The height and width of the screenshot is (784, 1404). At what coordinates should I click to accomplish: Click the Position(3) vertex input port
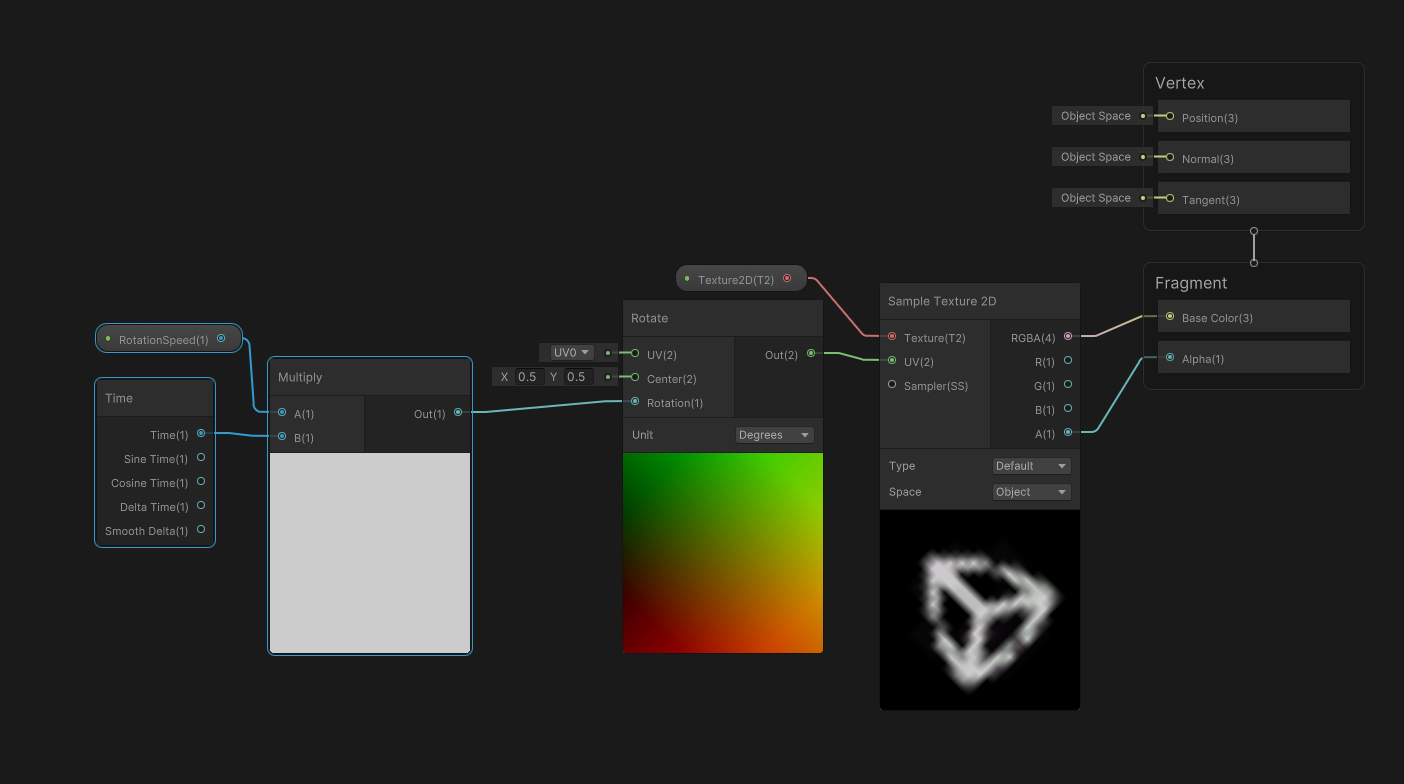pyautogui.click(x=1170, y=117)
